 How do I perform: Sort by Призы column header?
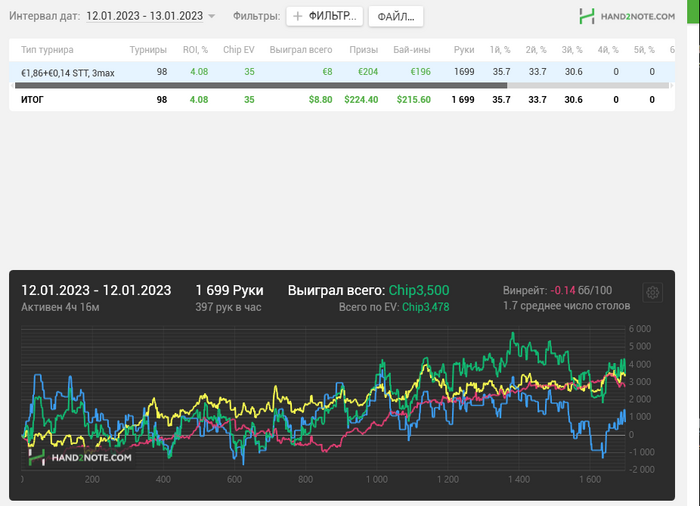pos(364,50)
